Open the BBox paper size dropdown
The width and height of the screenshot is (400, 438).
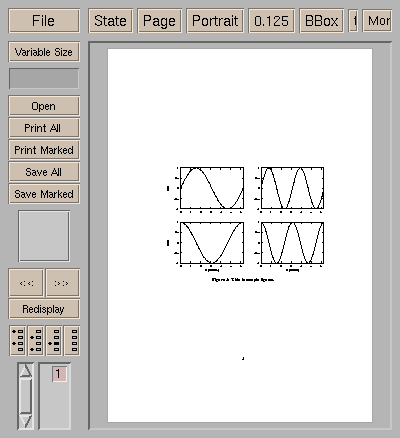tap(322, 21)
